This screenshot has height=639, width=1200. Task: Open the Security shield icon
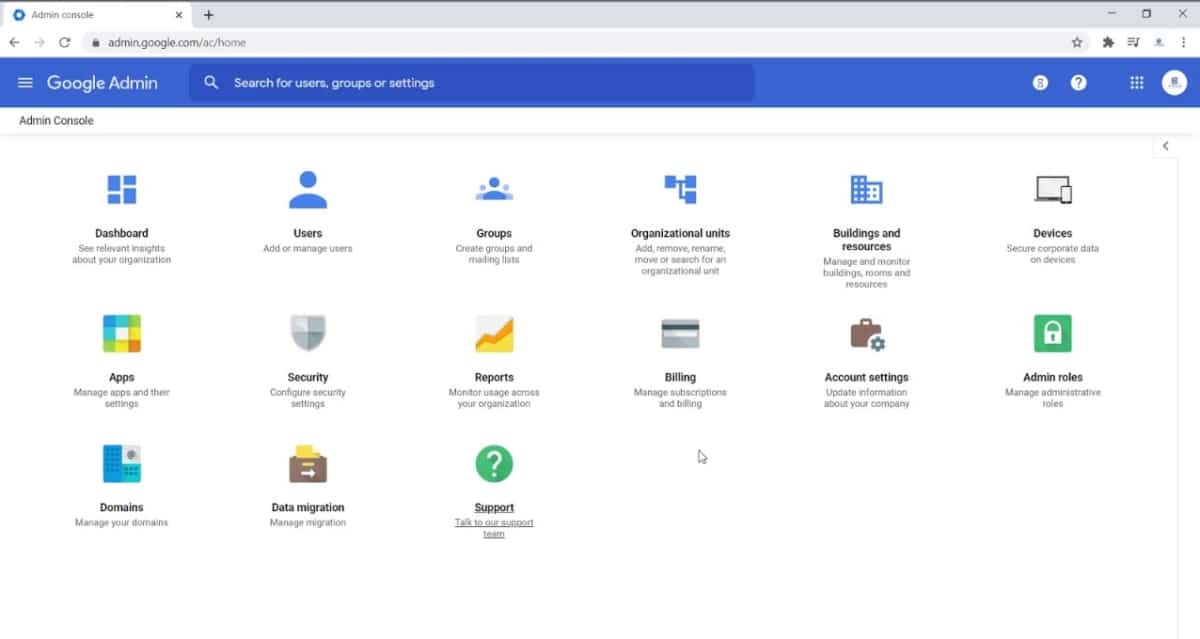(x=308, y=334)
